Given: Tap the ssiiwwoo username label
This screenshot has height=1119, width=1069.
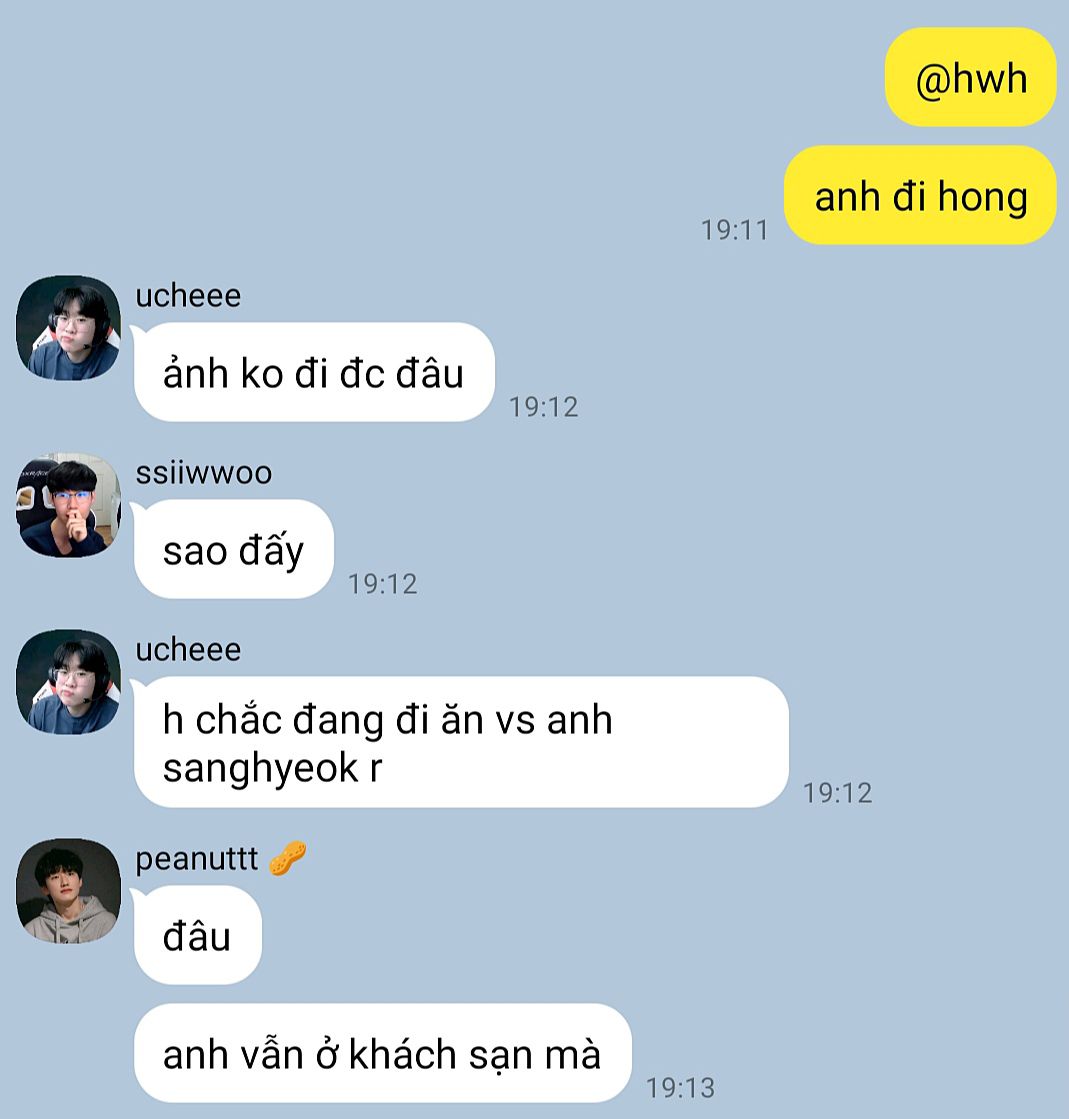Looking at the screenshot, I should click(x=204, y=472).
